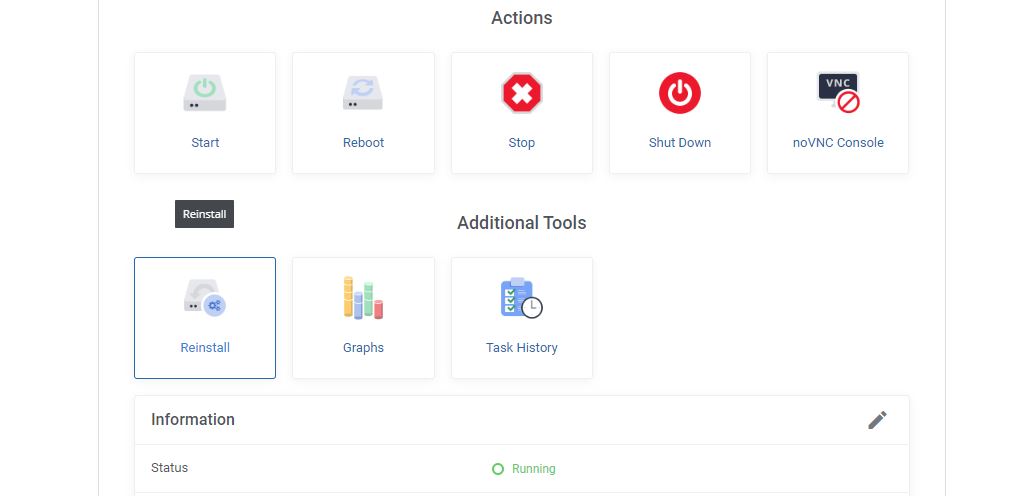Edit Information with the pencil icon
1010x496 pixels.
[877, 420]
